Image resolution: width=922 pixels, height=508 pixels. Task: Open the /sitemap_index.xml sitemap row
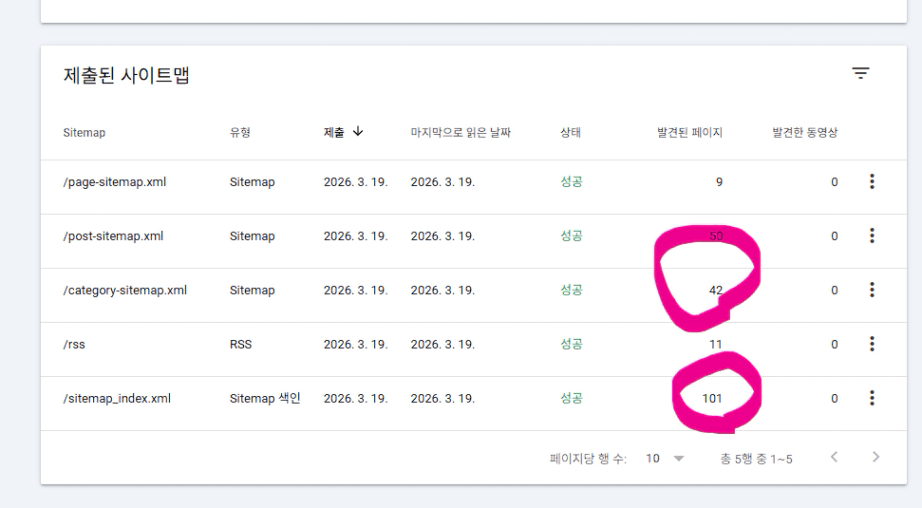tap(116, 398)
